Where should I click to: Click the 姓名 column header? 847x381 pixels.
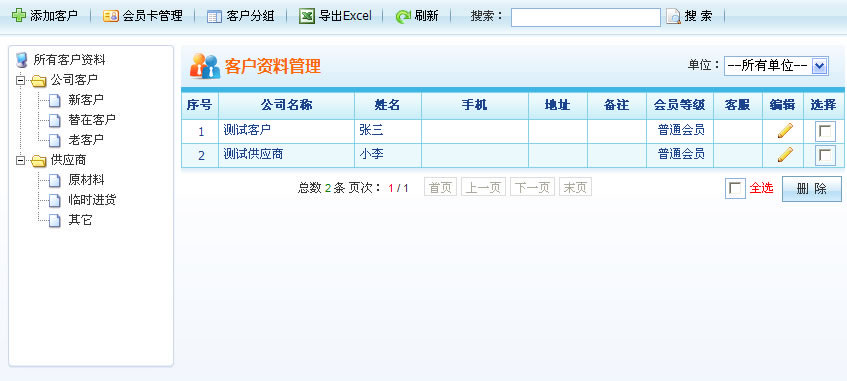click(388, 105)
